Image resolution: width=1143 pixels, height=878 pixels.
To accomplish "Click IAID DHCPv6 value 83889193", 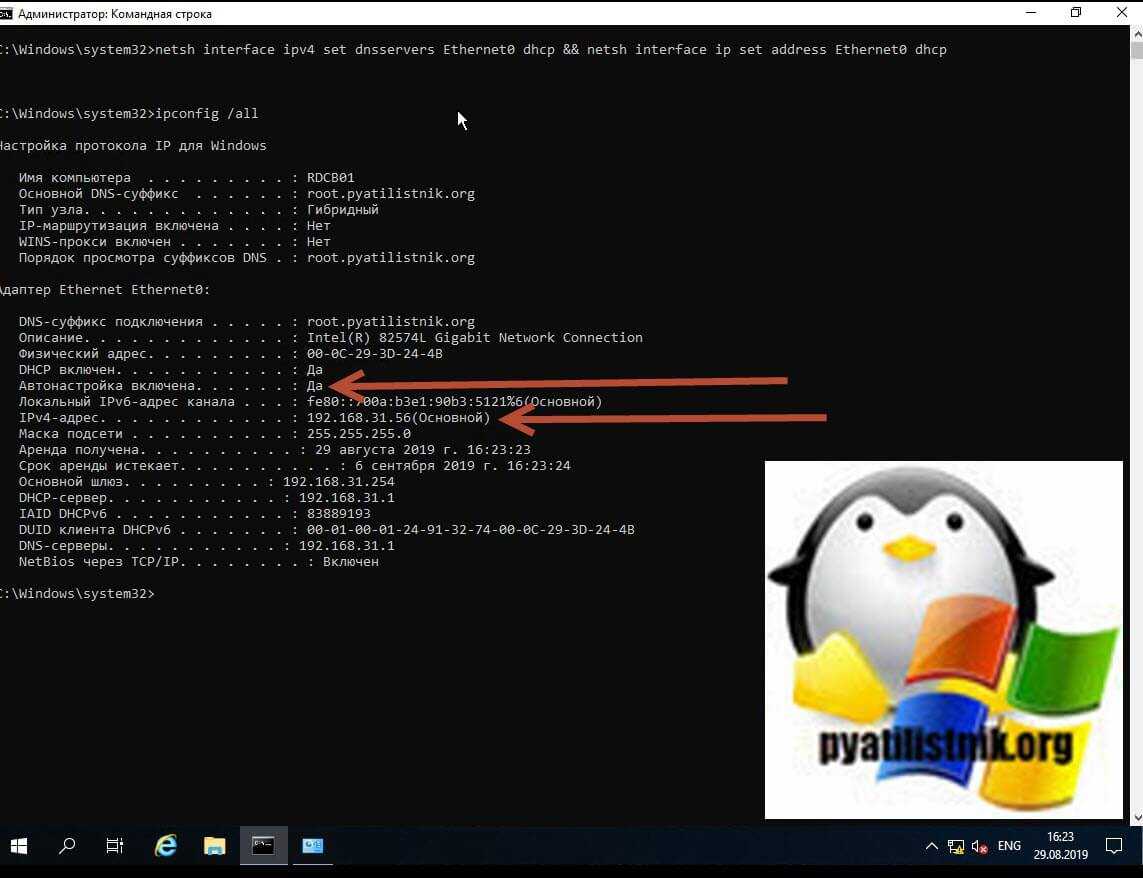I will tap(339, 514).
